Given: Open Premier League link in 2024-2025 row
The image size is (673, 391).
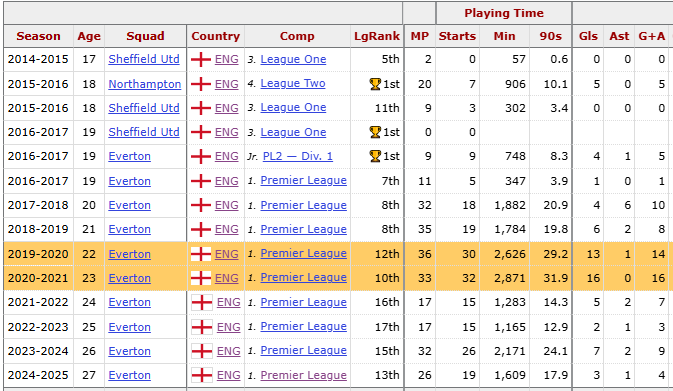Looking at the screenshot, I should [303, 375].
